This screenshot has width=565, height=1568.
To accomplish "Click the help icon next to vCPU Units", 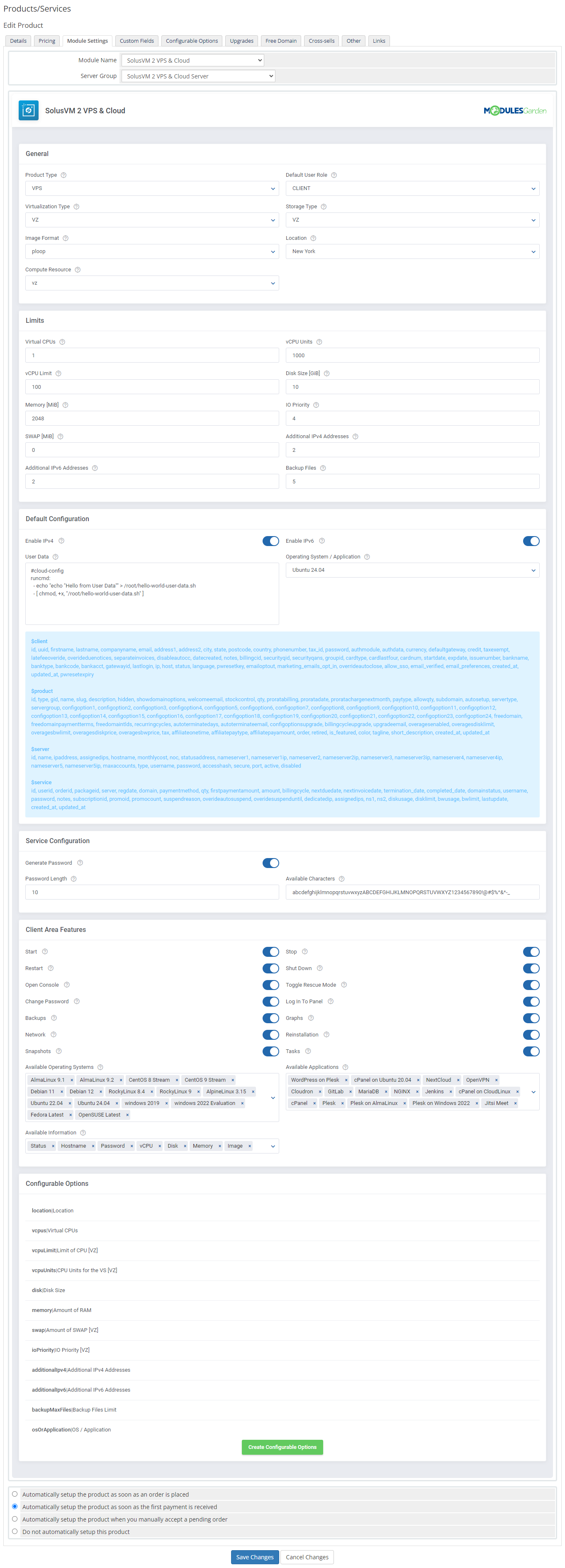I will pyautogui.click(x=319, y=342).
